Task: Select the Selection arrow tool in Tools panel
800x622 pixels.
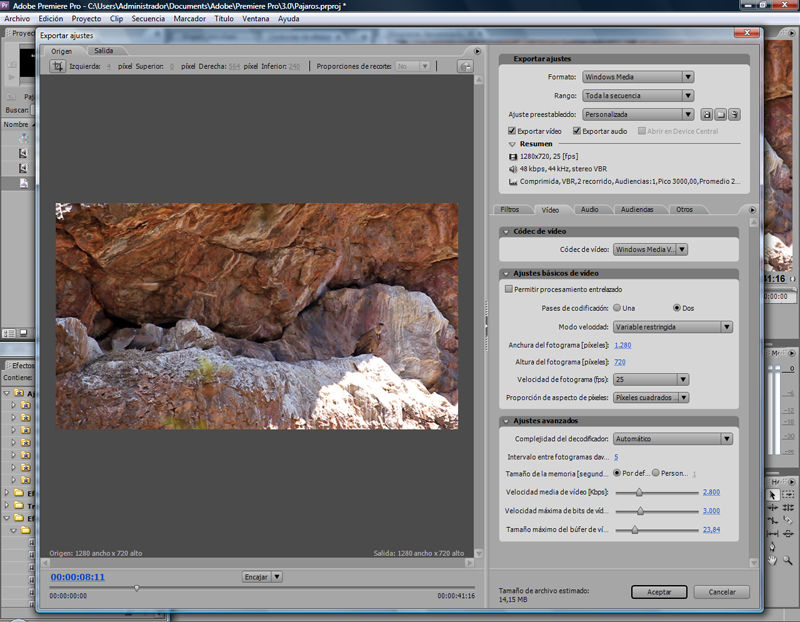Action: [772, 494]
